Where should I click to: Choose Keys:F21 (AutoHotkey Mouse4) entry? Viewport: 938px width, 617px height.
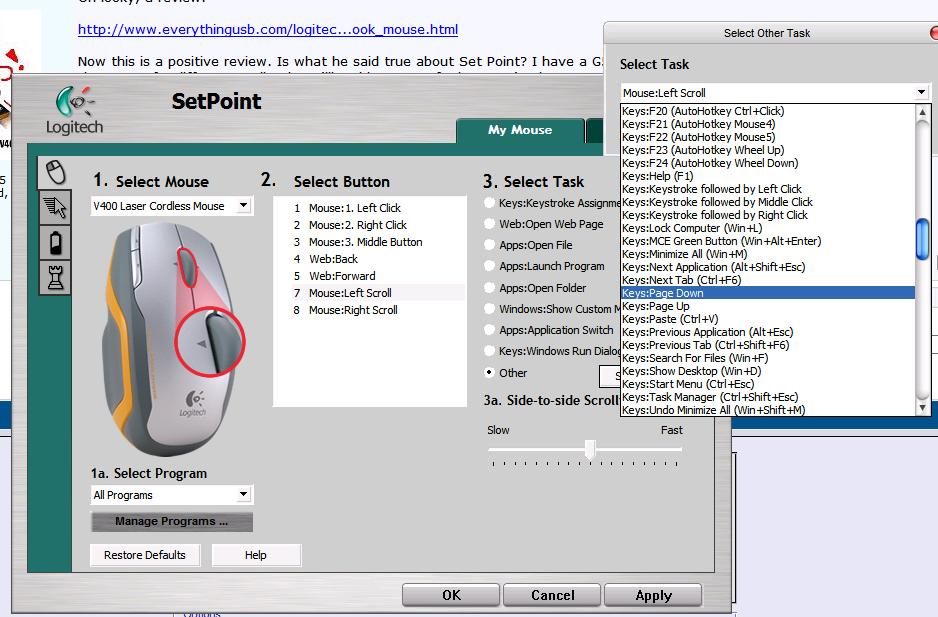768,124
